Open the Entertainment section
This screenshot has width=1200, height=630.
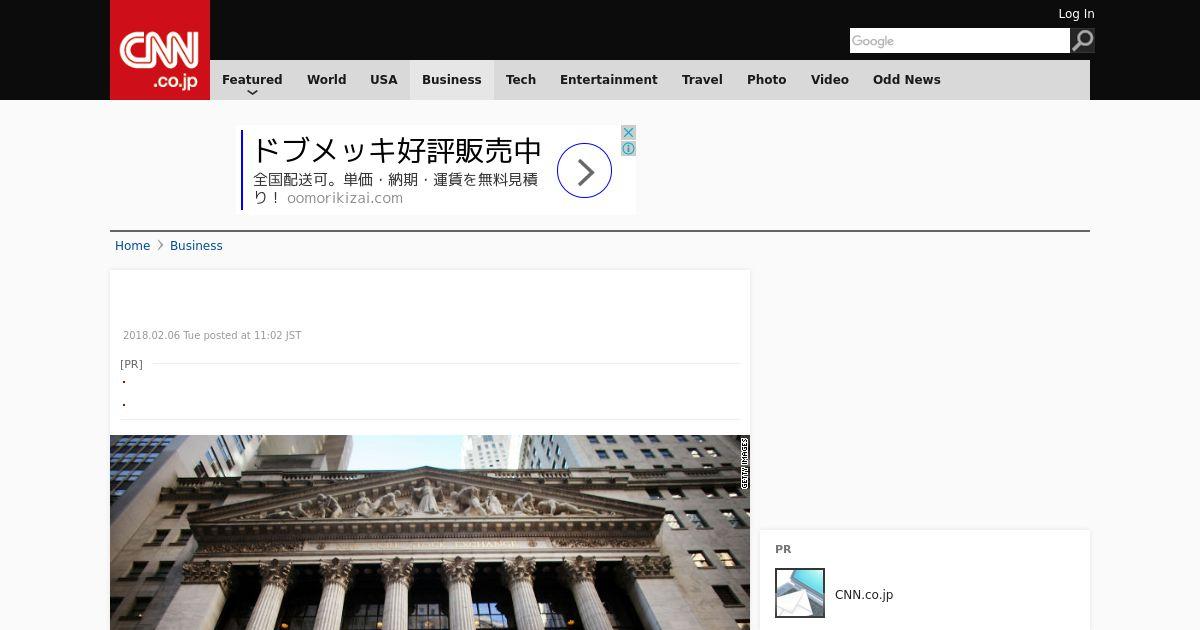608,80
